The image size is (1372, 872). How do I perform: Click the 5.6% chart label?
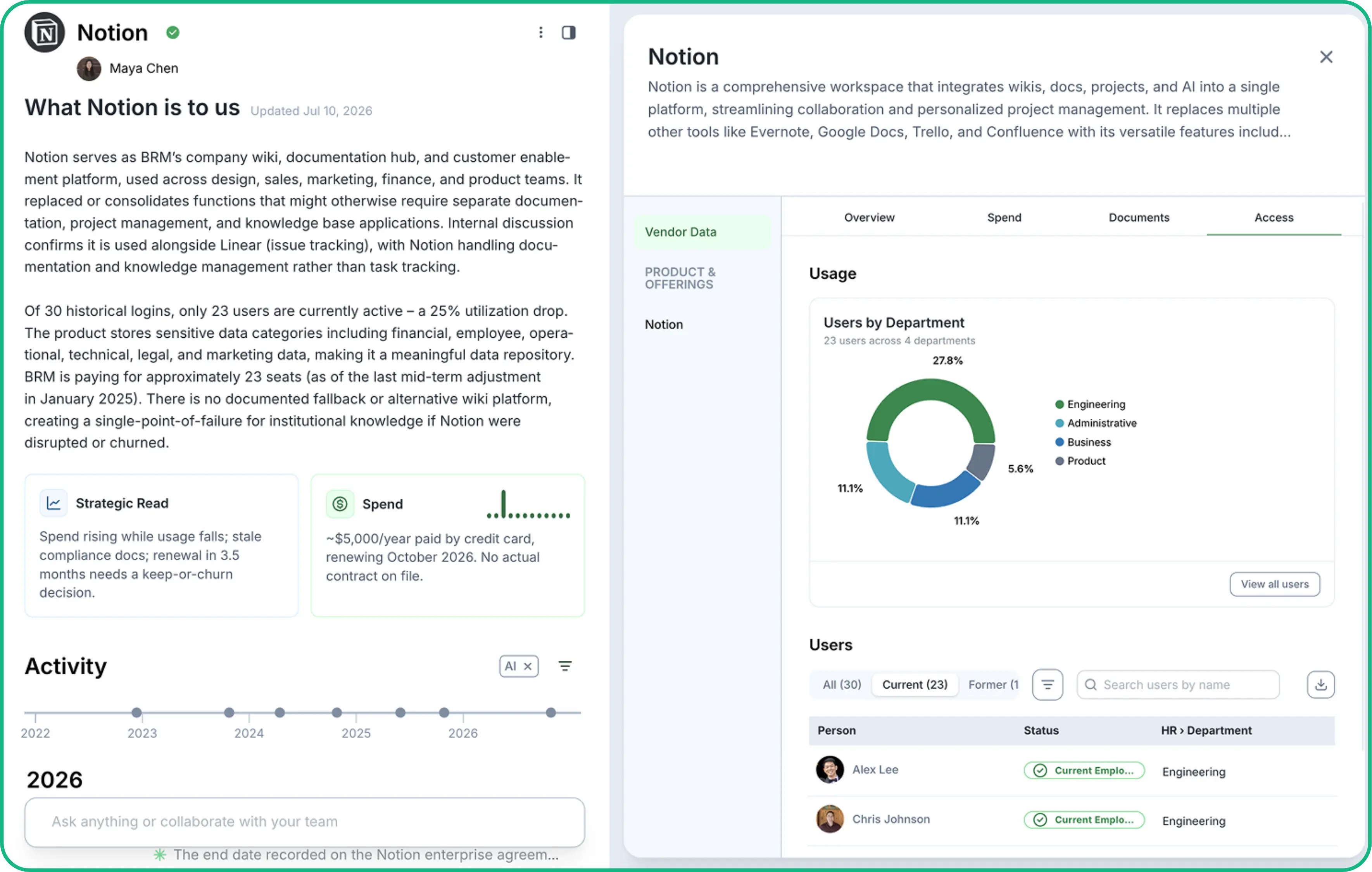pyautogui.click(x=1020, y=469)
